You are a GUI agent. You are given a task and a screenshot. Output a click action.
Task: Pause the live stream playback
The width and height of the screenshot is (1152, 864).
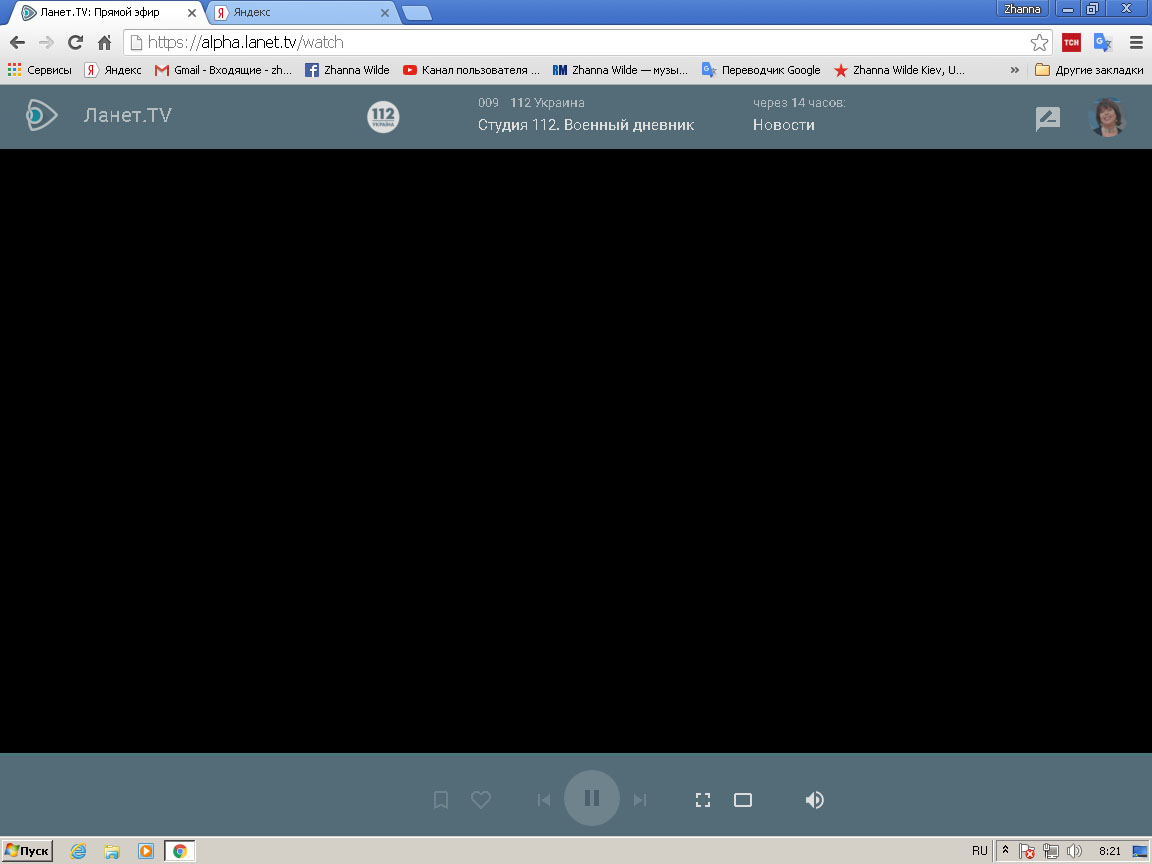(591, 798)
